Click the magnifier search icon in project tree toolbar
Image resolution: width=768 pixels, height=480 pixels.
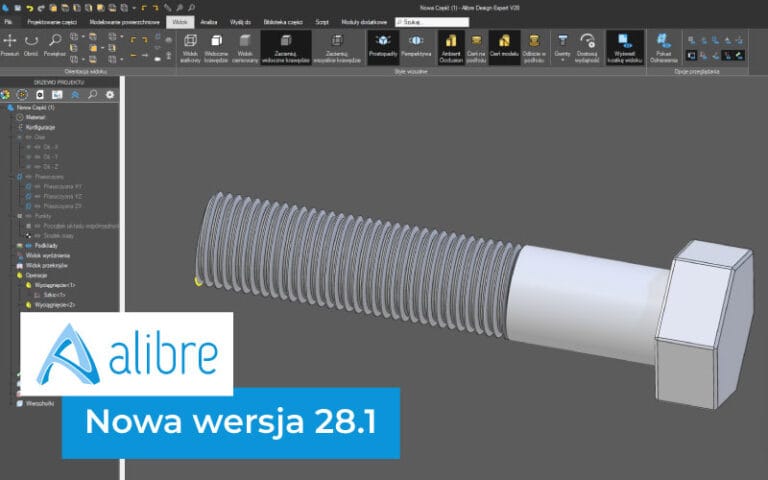coord(93,95)
